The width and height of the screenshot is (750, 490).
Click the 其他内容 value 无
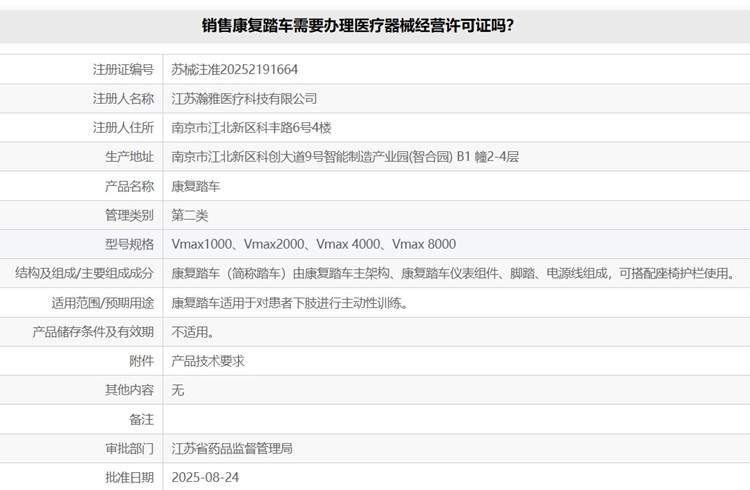[178, 390]
